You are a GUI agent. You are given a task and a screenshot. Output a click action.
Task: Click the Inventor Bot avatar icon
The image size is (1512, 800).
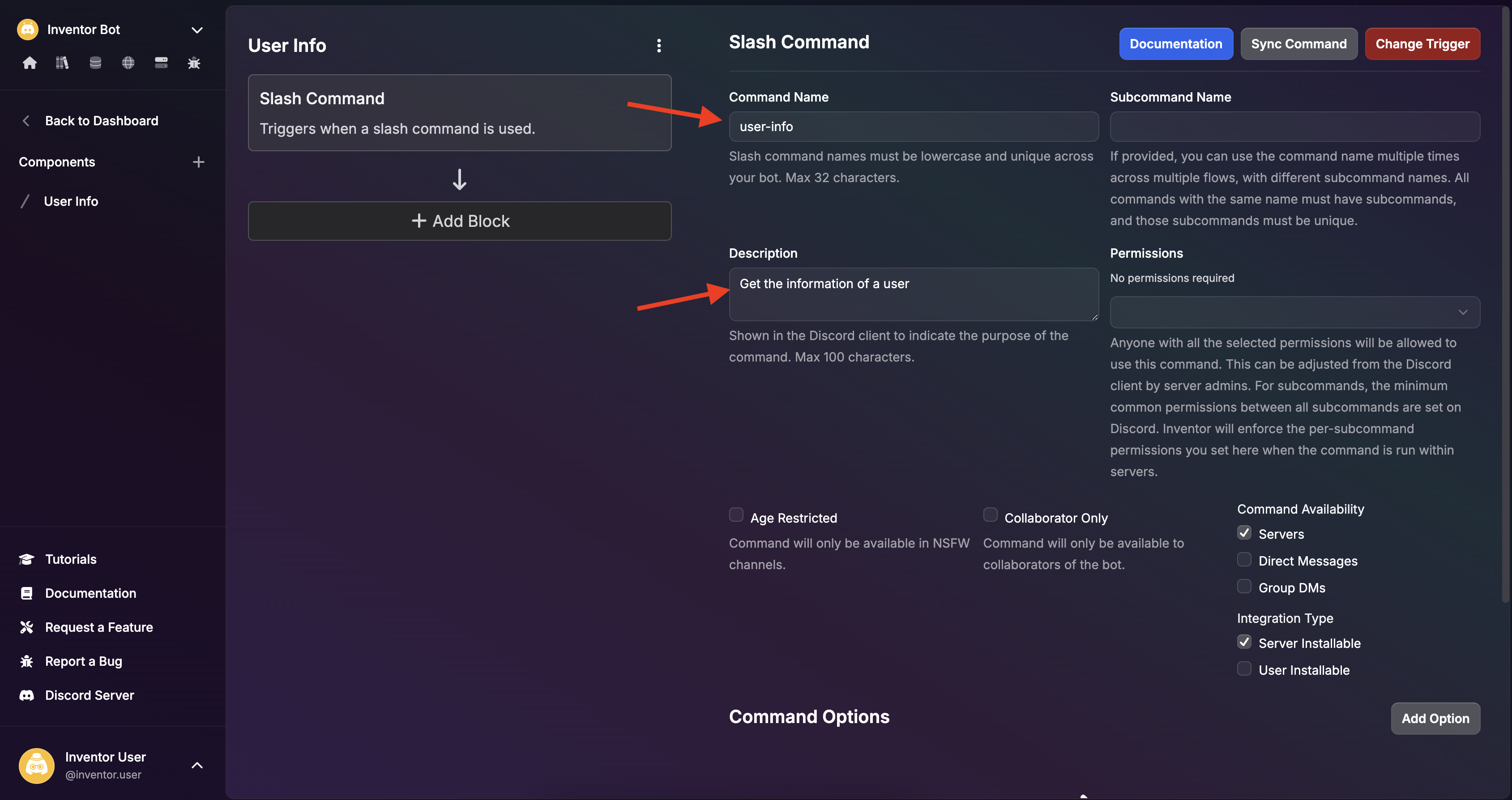click(28, 30)
